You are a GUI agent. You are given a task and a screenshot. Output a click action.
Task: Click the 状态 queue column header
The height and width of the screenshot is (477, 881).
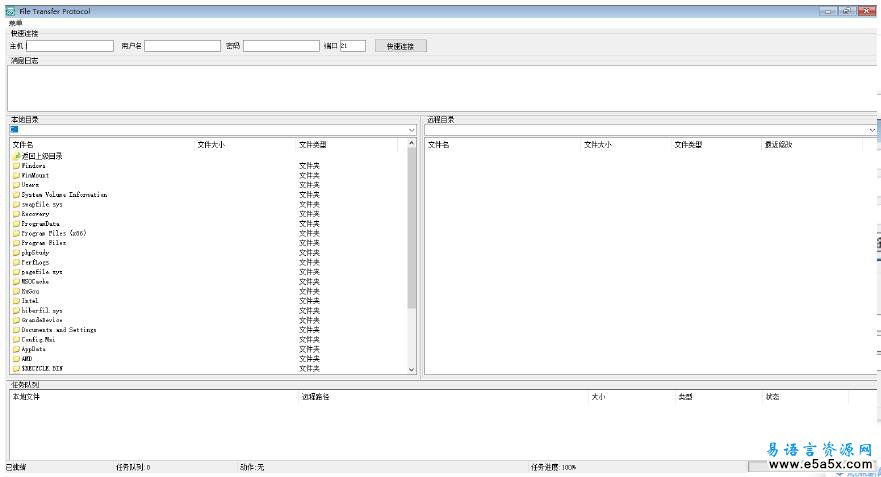tap(806, 397)
